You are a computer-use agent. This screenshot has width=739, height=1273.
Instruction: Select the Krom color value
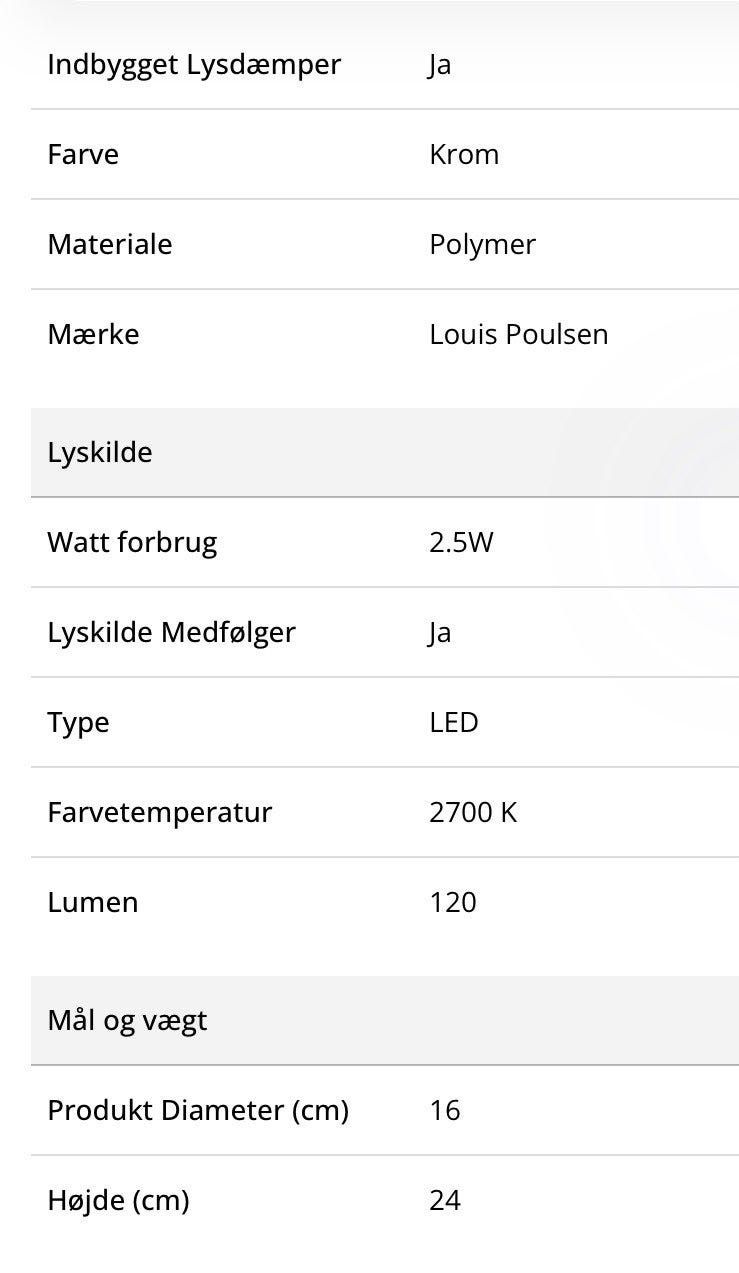click(x=464, y=155)
